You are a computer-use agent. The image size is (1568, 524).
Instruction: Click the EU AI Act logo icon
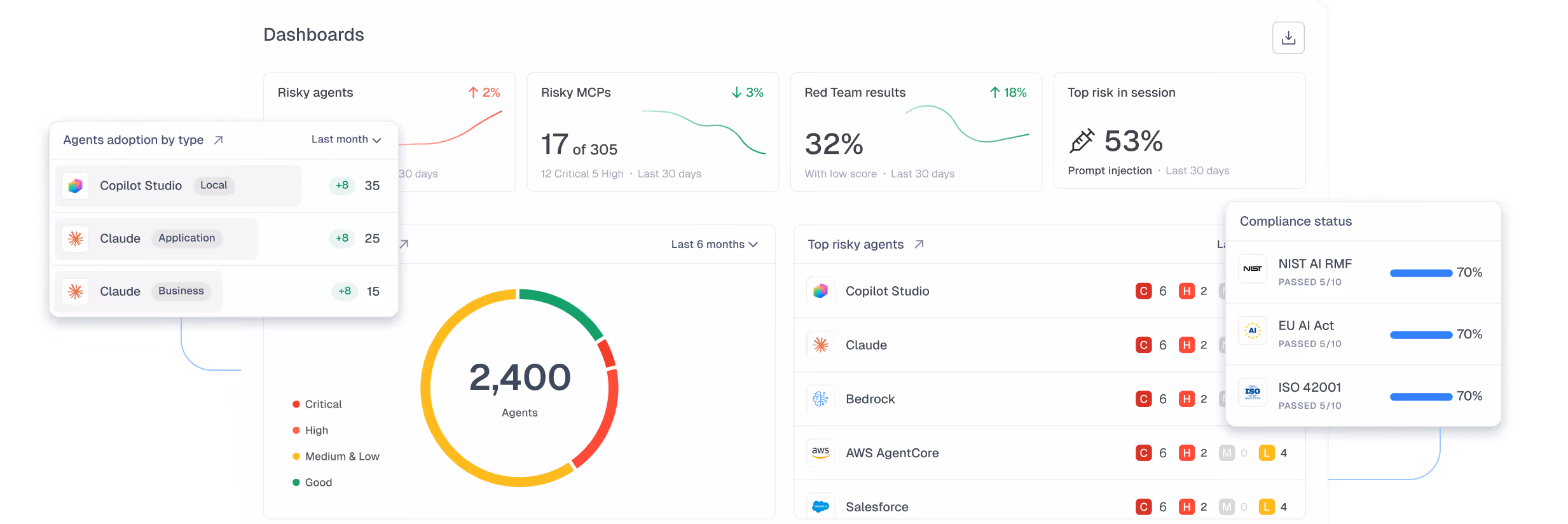point(1253,331)
